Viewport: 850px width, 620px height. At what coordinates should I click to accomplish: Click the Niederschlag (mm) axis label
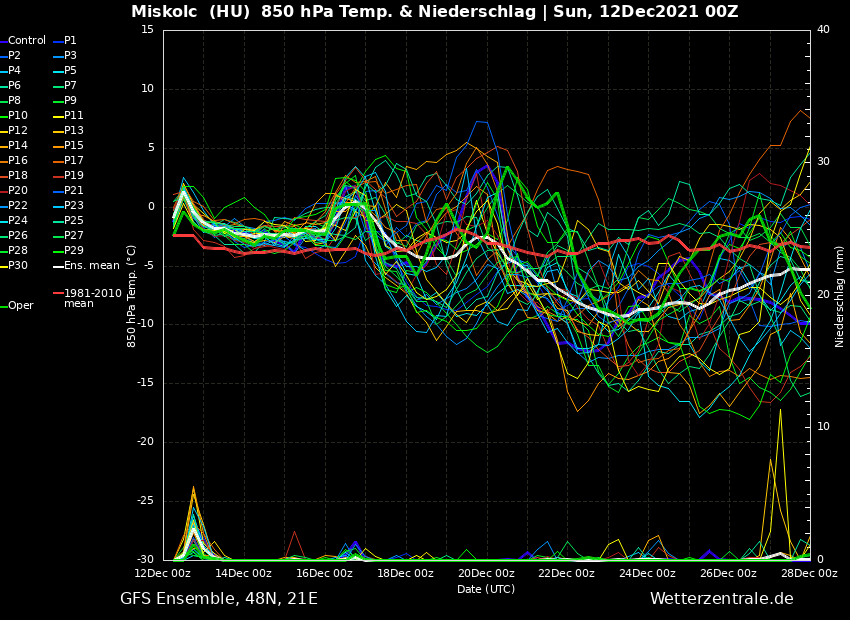click(840, 296)
